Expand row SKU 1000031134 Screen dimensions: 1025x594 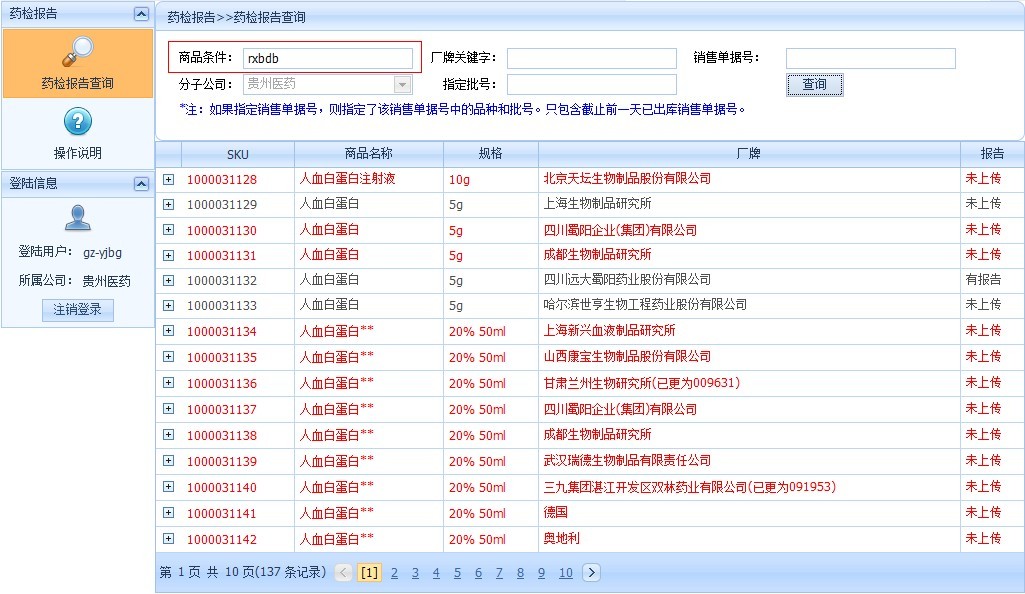(x=169, y=331)
